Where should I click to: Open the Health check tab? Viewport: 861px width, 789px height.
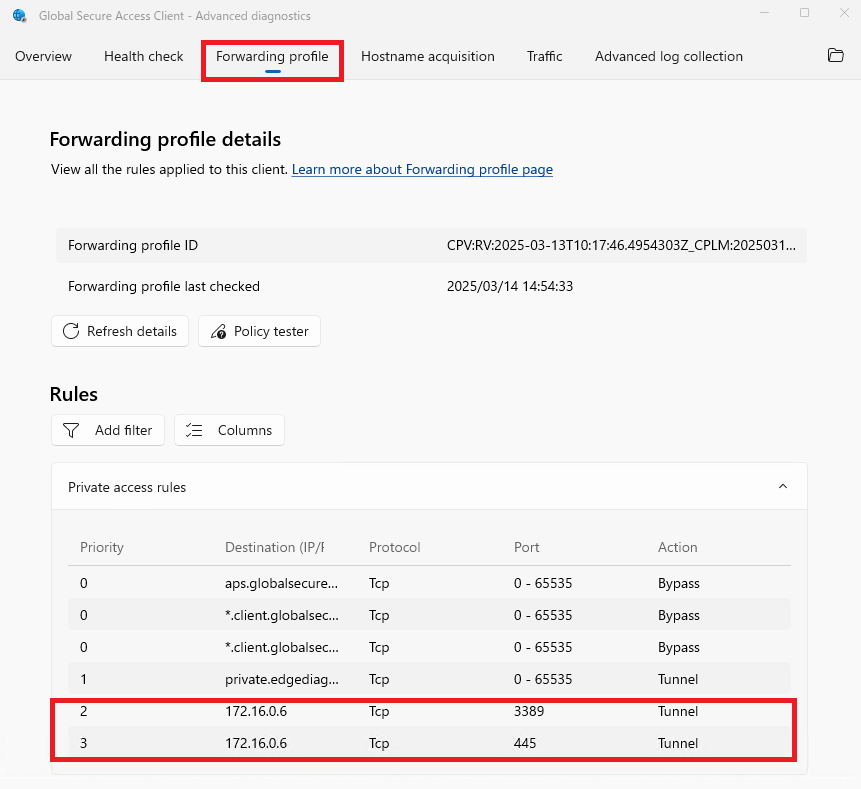(143, 56)
